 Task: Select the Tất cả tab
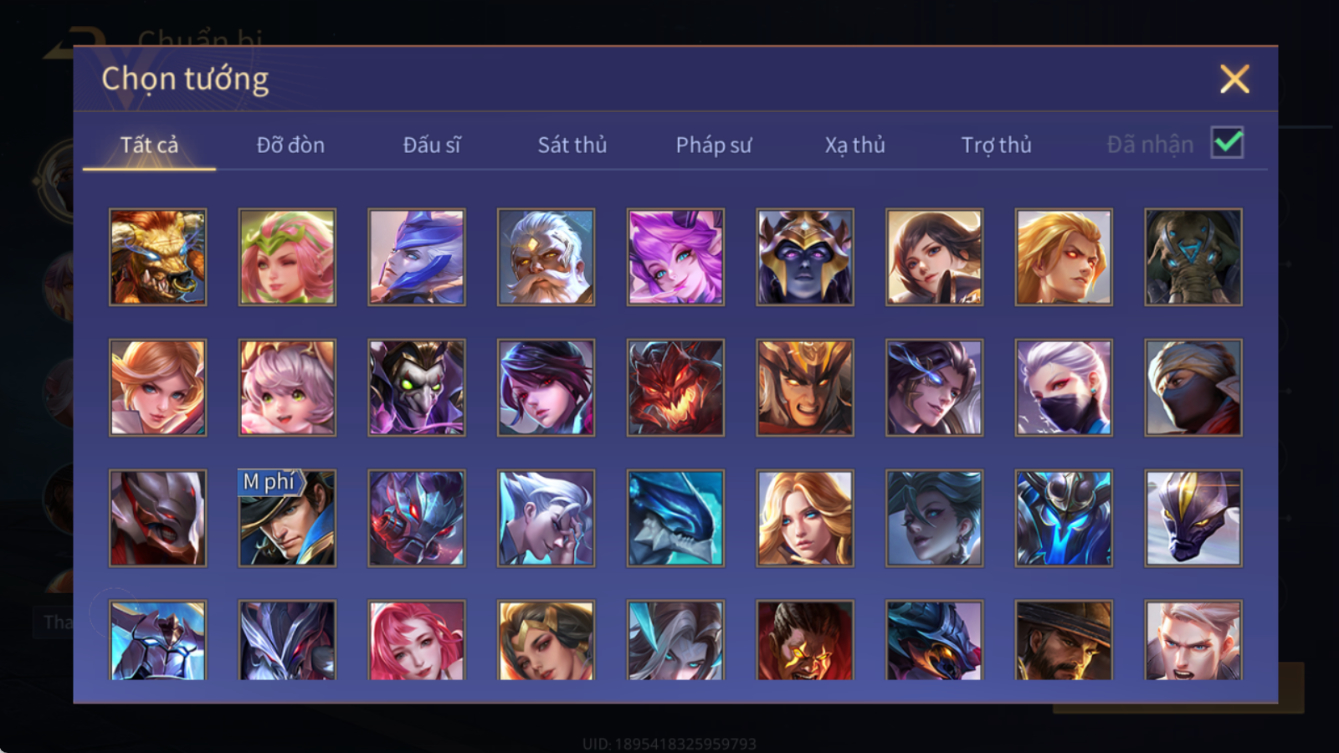149,145
